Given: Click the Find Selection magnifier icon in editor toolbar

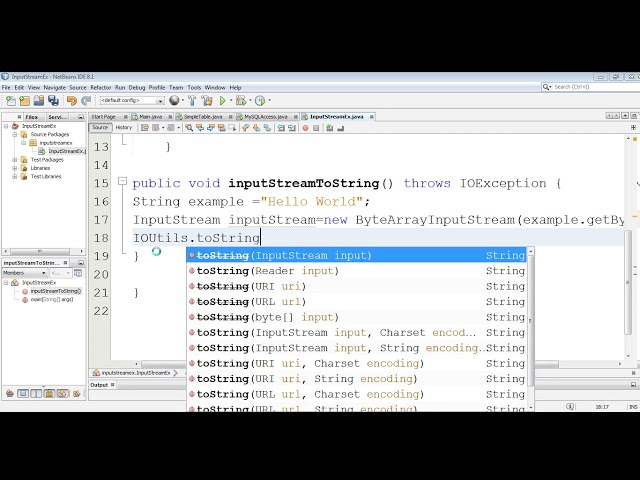Looking at the screenshot, I should point(189,128).
